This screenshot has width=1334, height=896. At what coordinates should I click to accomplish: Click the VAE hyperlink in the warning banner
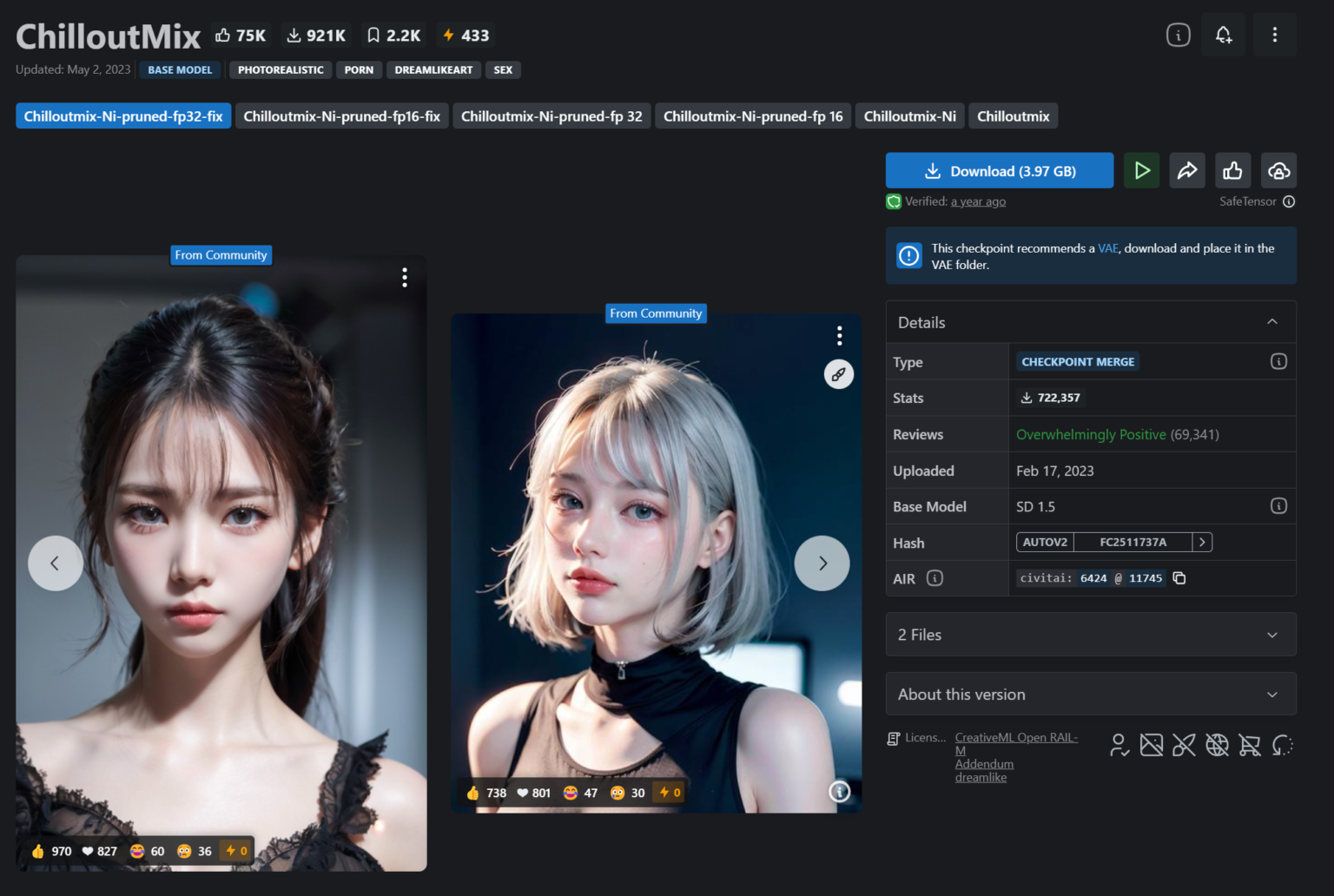[x=1107, y=247]
